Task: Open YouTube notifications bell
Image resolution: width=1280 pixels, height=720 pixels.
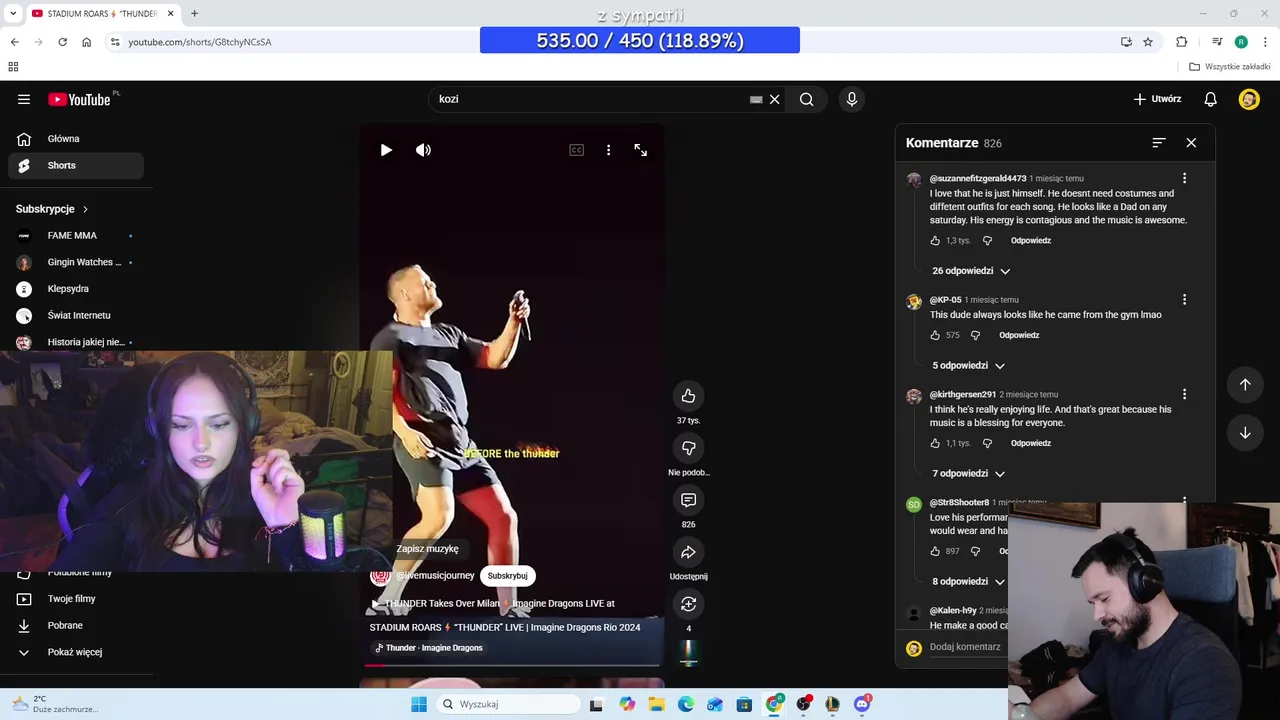Action: pyautogui.click(x=1210, y=99)
